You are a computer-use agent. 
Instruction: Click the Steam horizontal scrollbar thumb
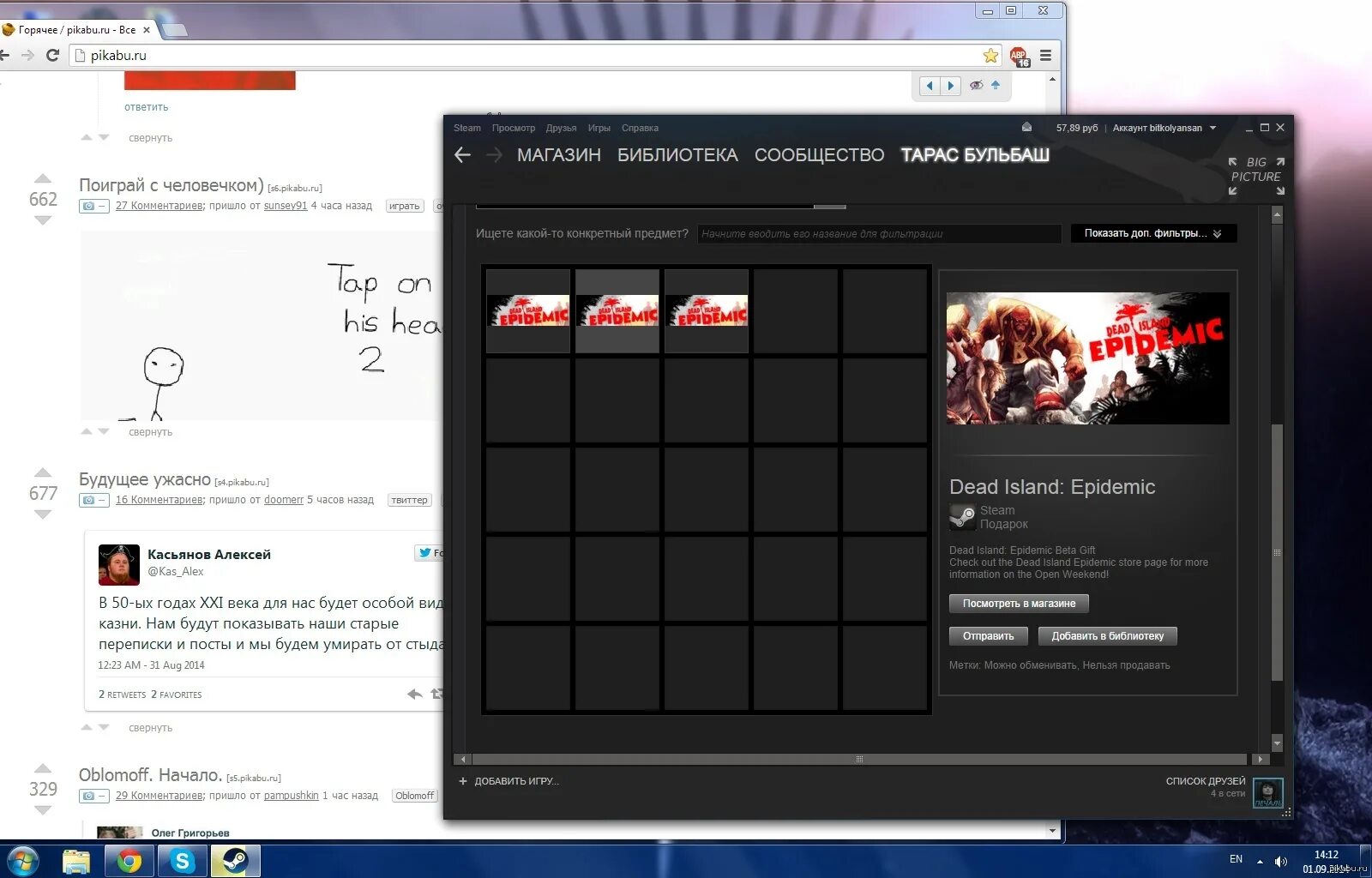[x=859, y=760]
